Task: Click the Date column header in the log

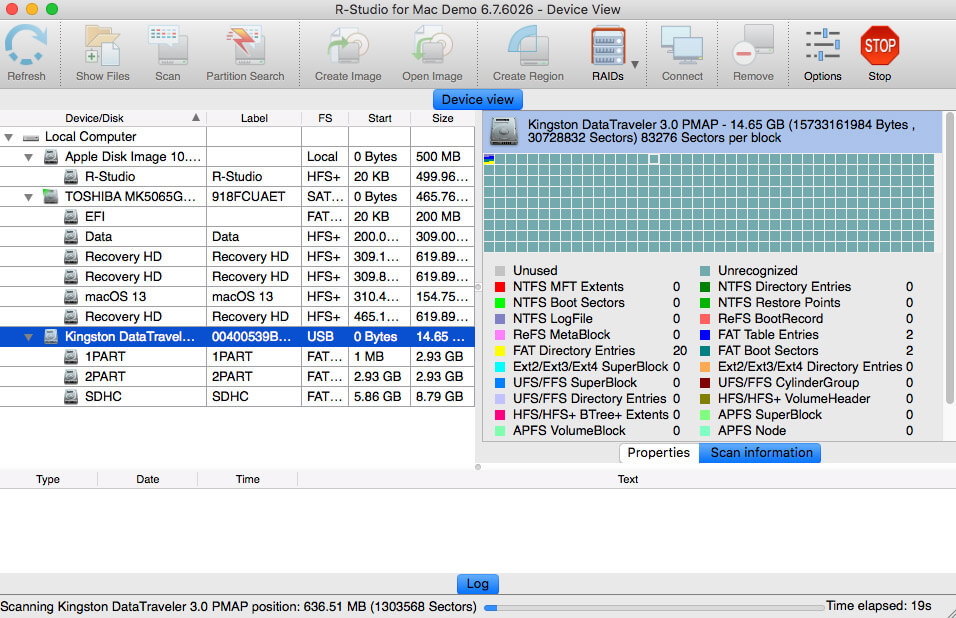Action: [x=148, y=479]
